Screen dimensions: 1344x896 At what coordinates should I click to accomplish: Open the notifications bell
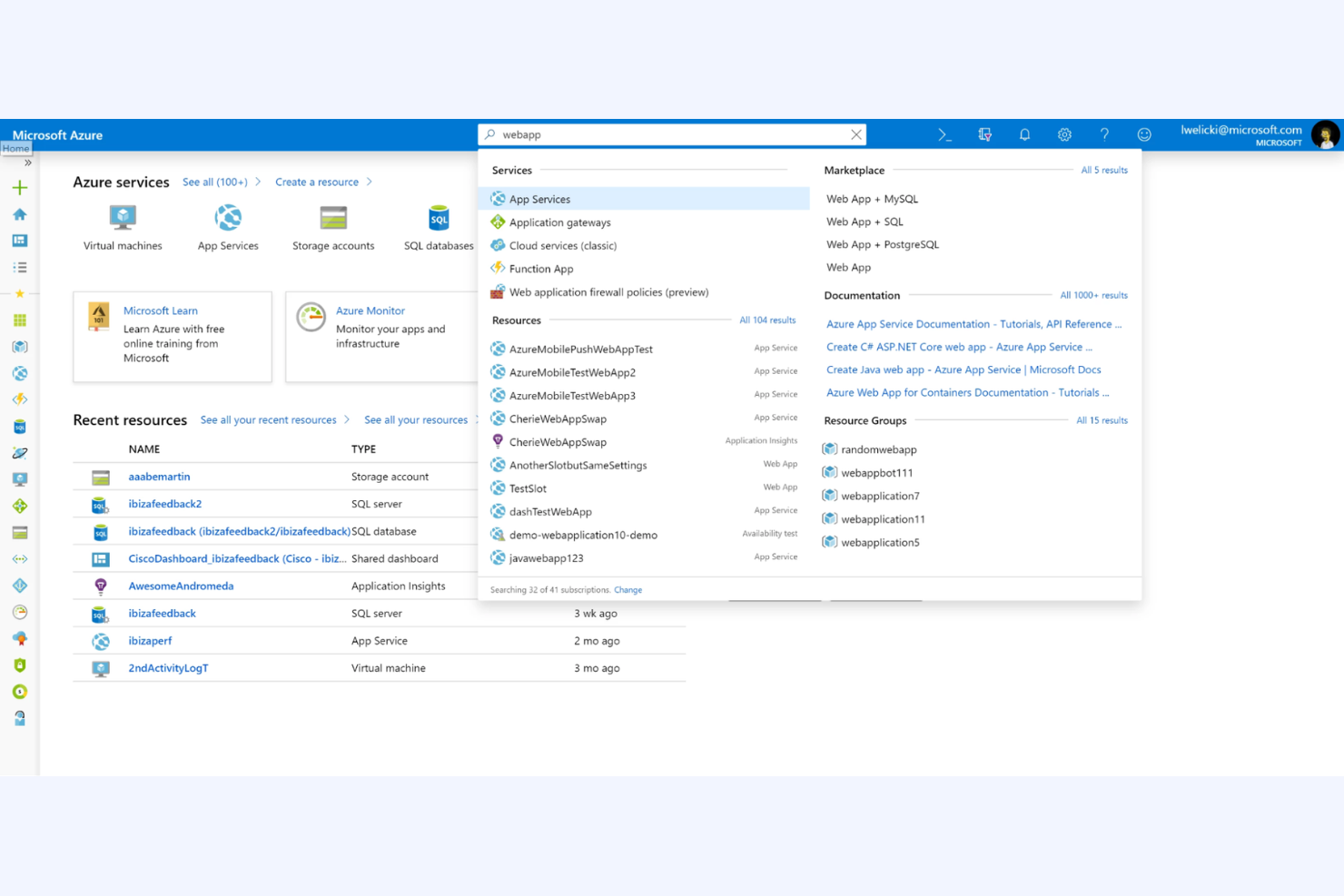[x=1024, y=134]
